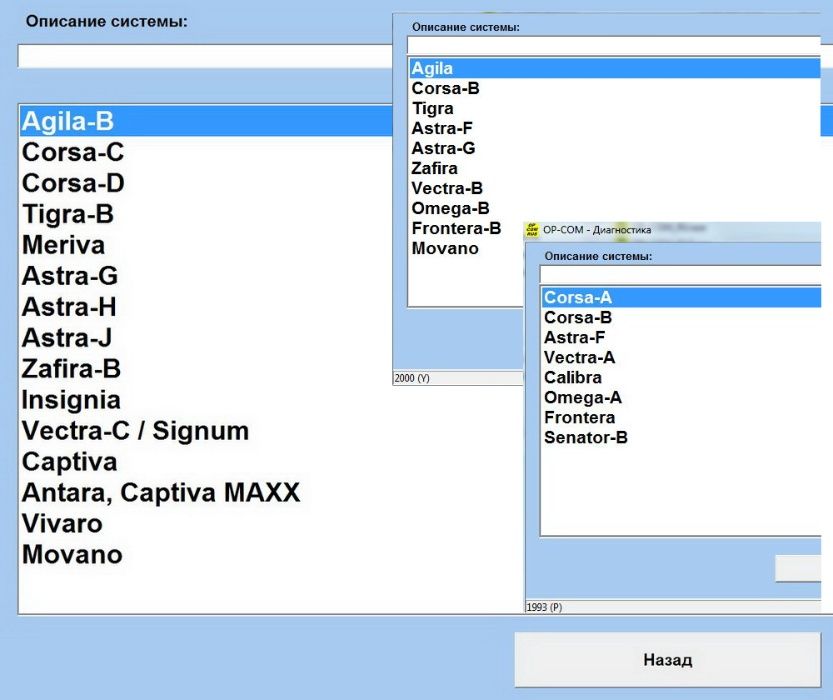Click Vectra-B in the 2000 (Y) list
Viewport: 833px width, 700px height.
[x=447, y=189]
